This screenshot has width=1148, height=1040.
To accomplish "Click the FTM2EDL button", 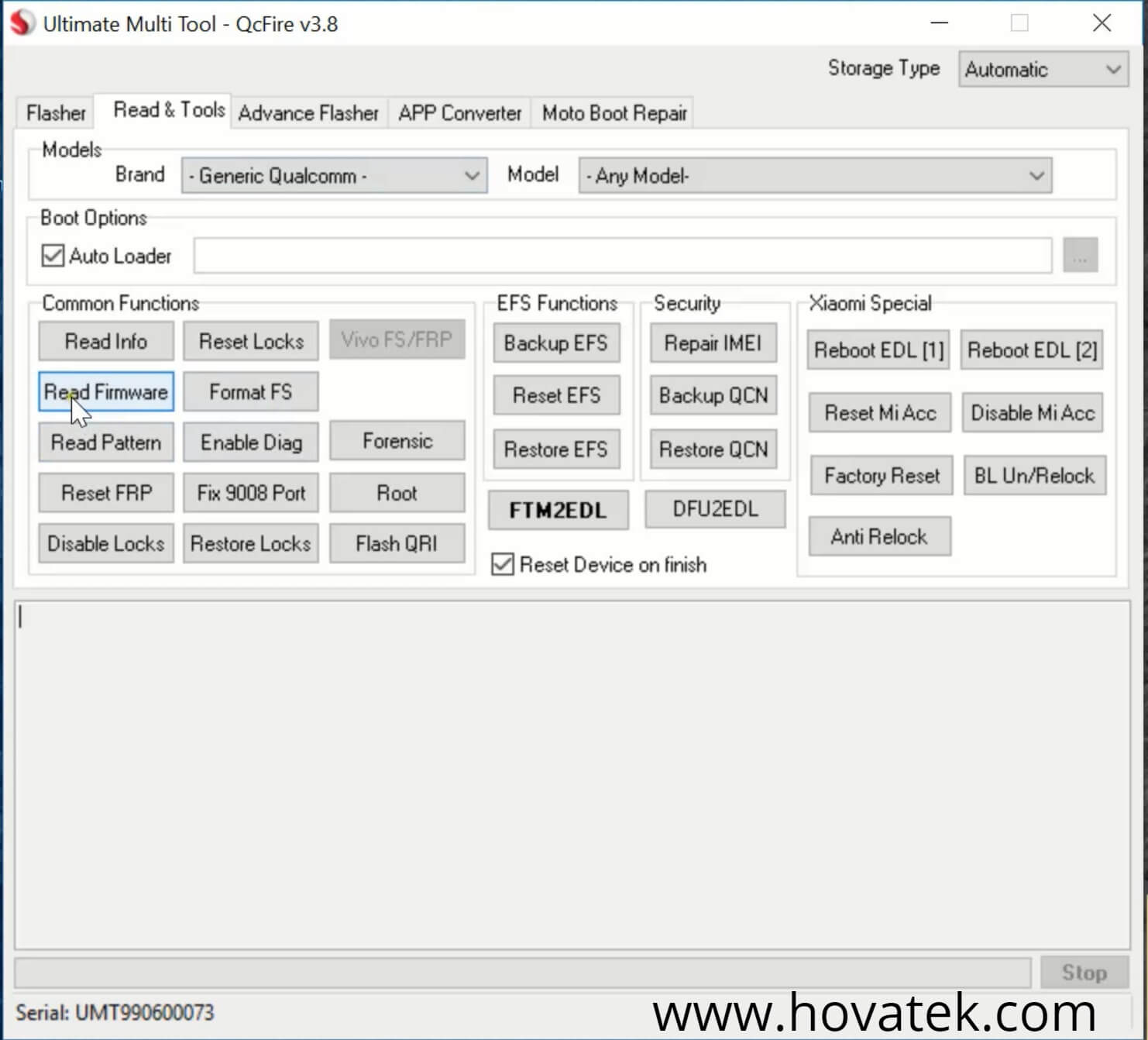I will pos(558,510).
